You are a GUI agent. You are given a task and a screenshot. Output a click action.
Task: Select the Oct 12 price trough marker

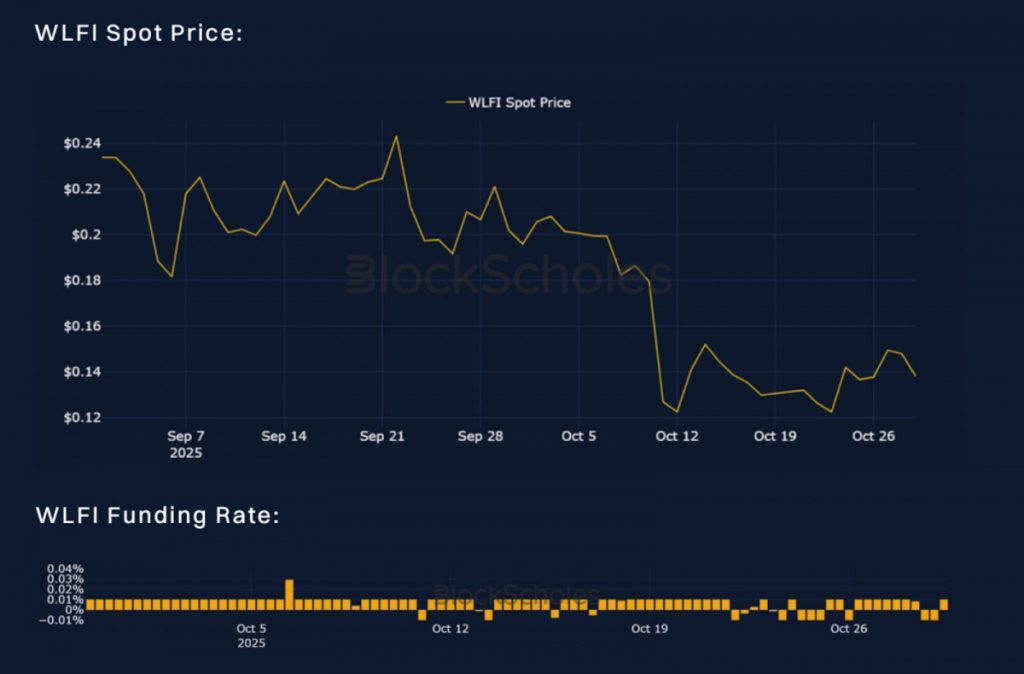676,410
